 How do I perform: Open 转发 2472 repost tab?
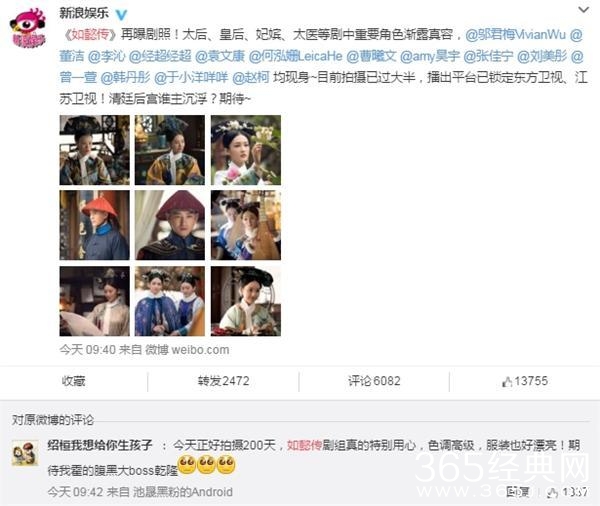[x=223, y=381]
